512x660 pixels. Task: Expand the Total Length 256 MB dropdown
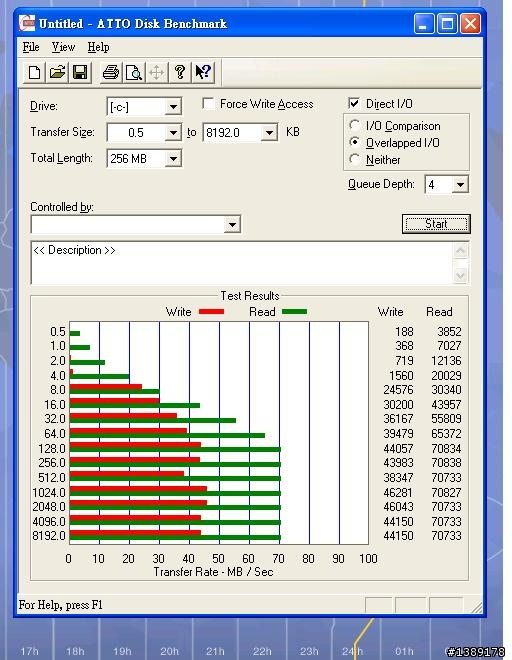pyautogui.click(x=173, y=159)
